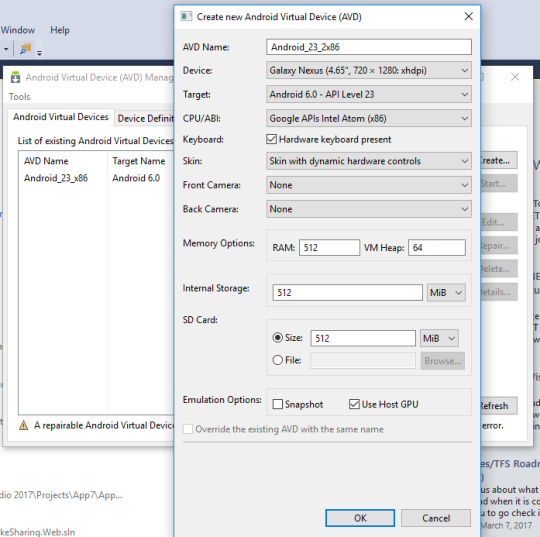Open the Internal Storage MiB unit dropdown

click(x=446, y=292)
